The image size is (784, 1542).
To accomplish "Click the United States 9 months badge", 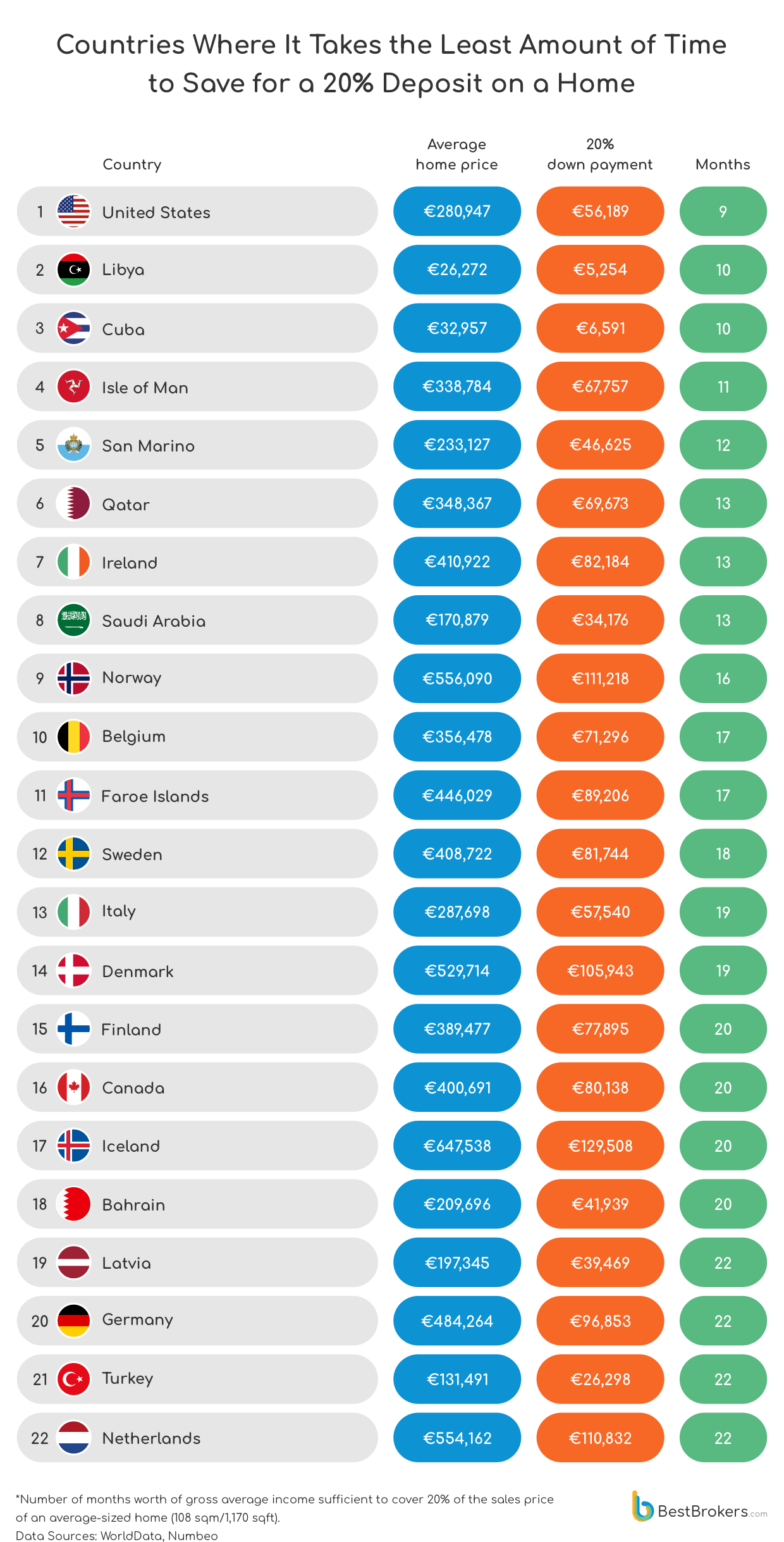I will (723, 211).
